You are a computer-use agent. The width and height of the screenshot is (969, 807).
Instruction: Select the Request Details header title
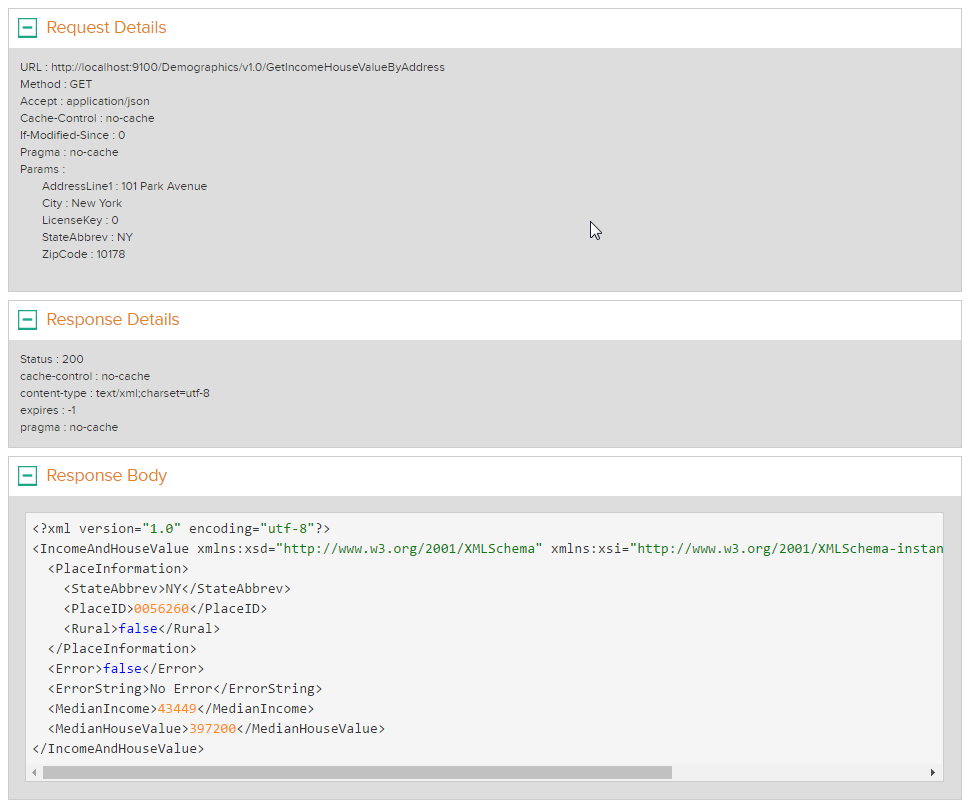point(106,27)
